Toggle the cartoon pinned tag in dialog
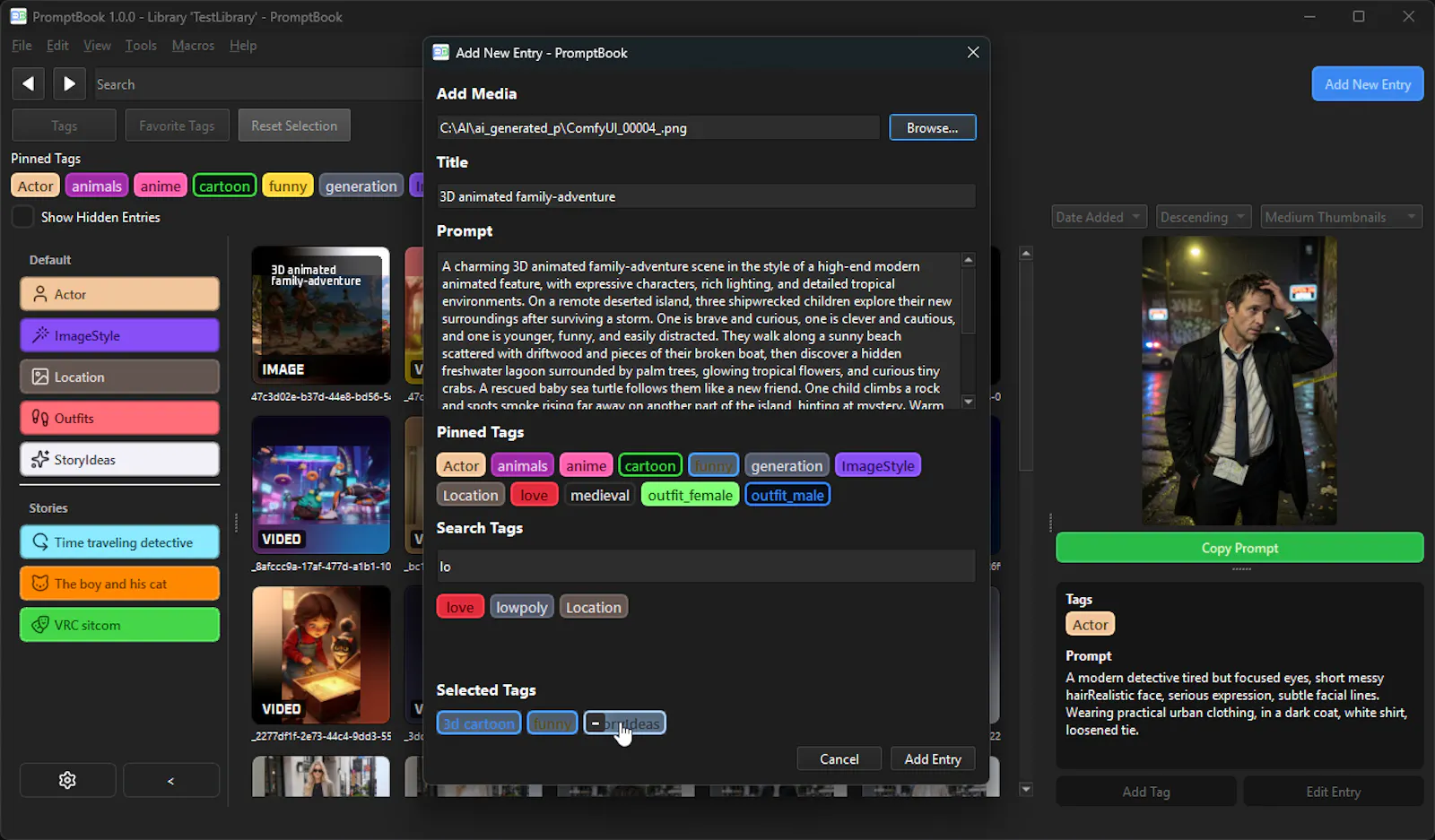 pos(650,466)
